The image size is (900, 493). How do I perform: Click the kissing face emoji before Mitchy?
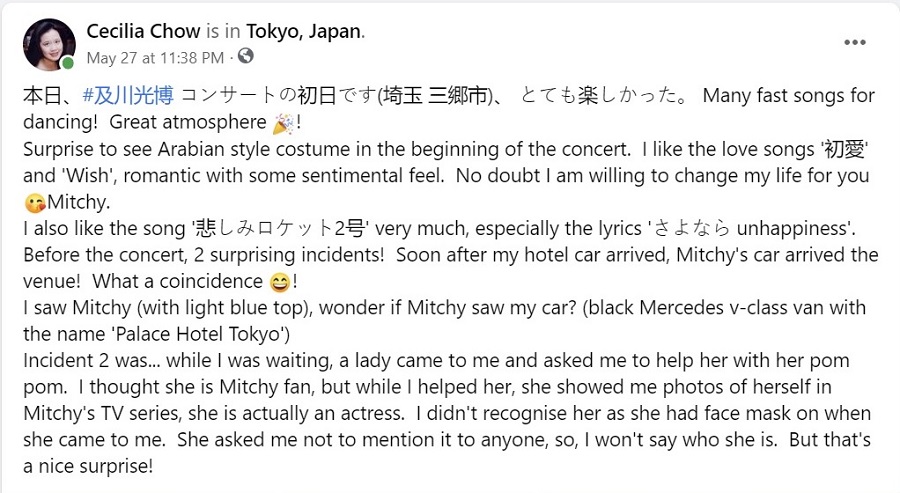[x=34, y=203]
